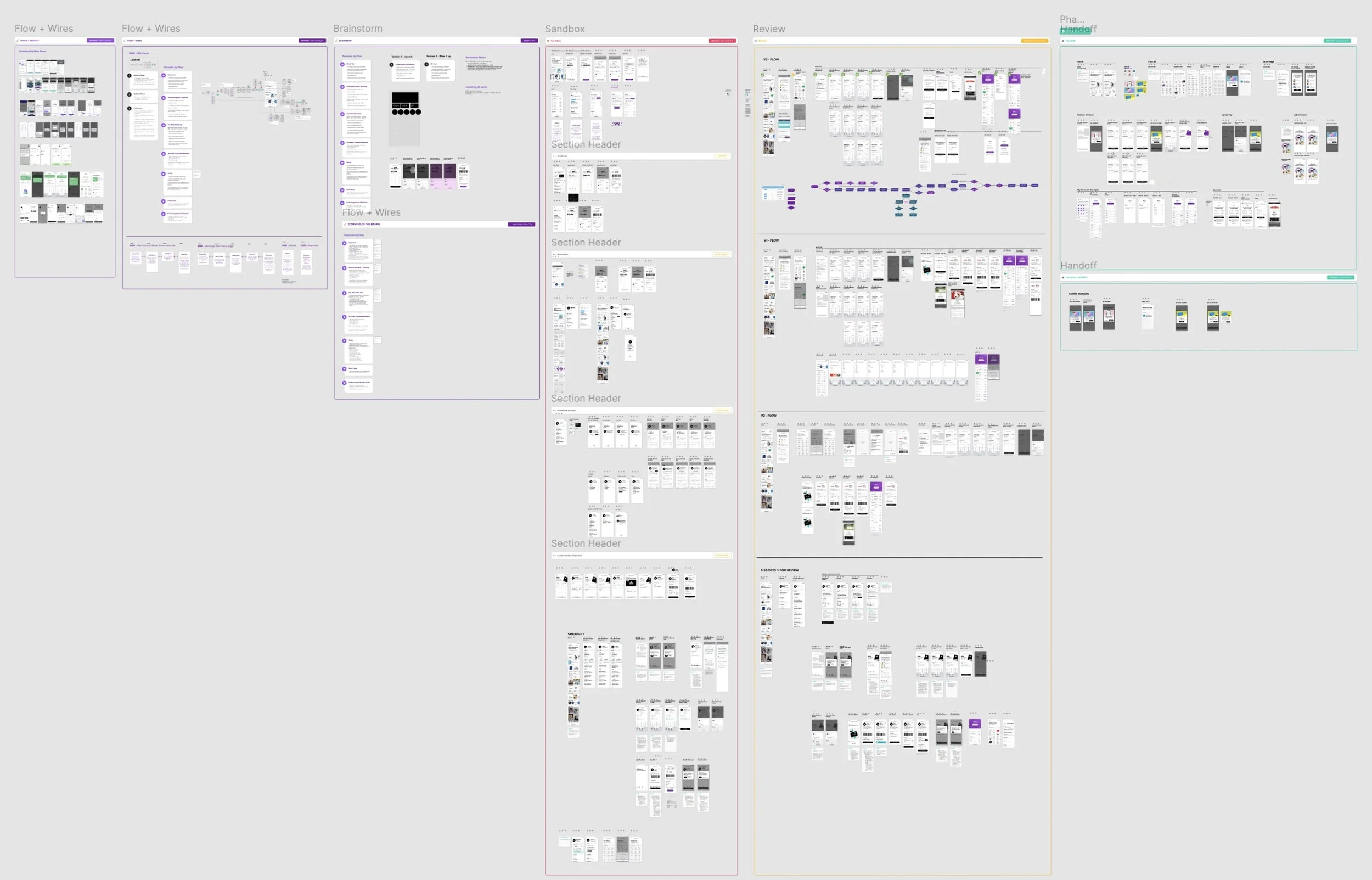This screenshot has height=880, width=1372.
Task: Click the rocket icon in top Handoff header bar
Action: [1063, 41]
